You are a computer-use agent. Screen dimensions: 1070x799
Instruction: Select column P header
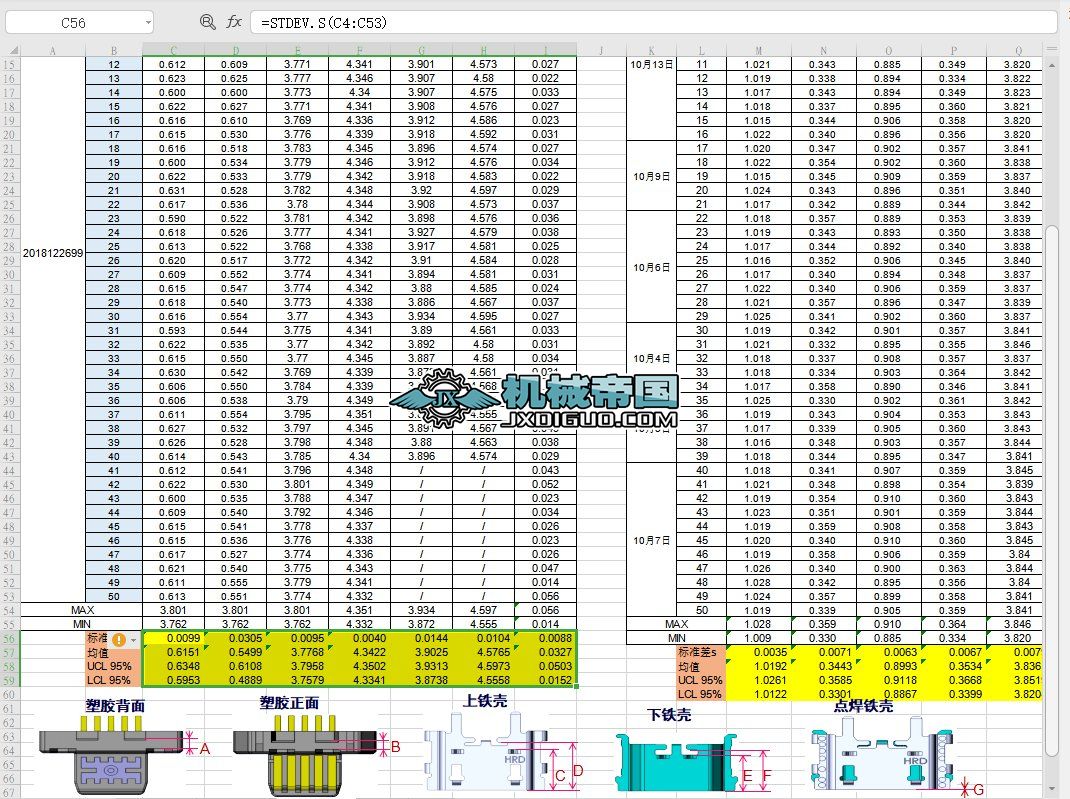(953, 50)
